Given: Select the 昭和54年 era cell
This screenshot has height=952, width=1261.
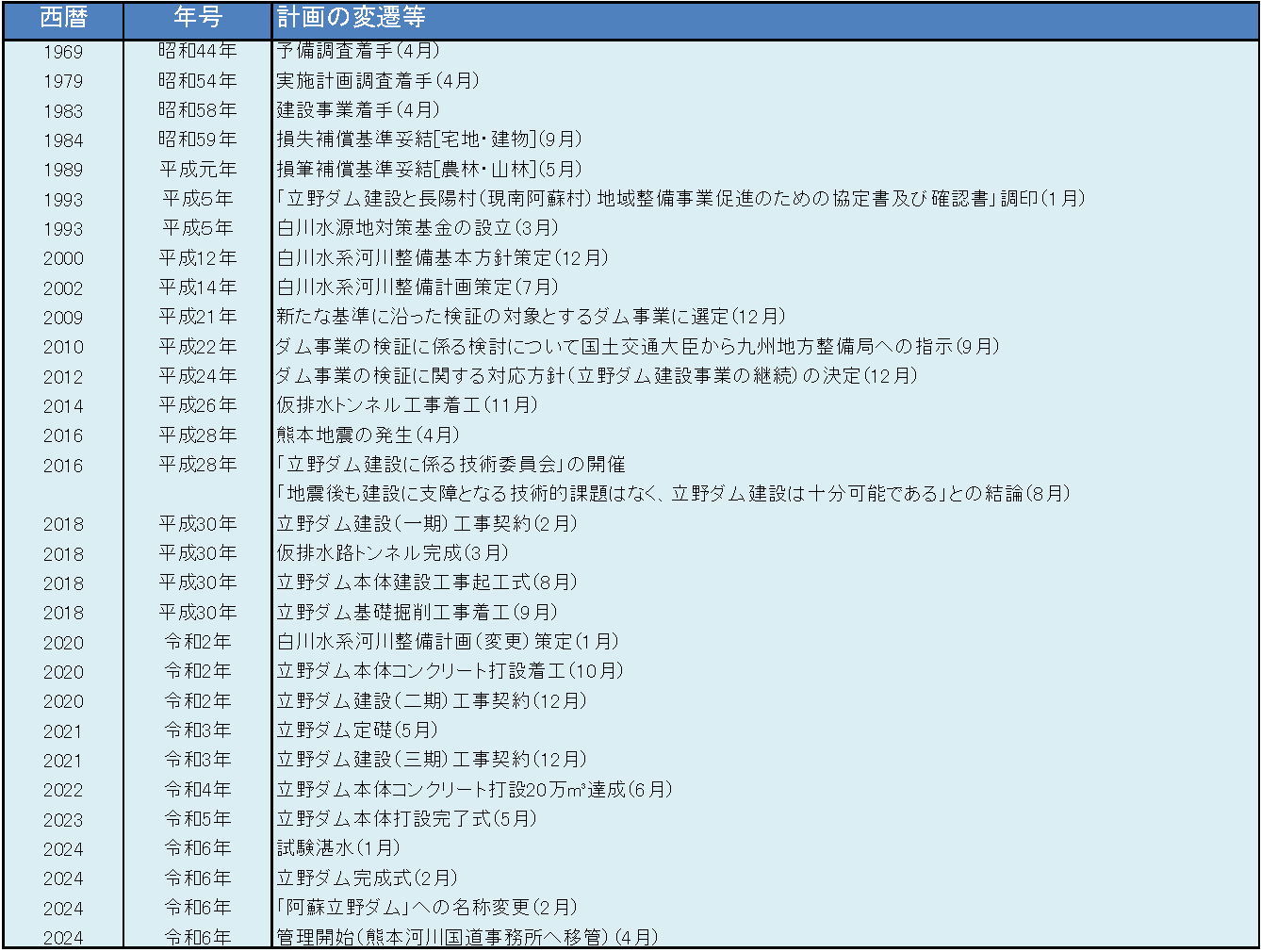Looking at the screenshot, I should (198, 81).
